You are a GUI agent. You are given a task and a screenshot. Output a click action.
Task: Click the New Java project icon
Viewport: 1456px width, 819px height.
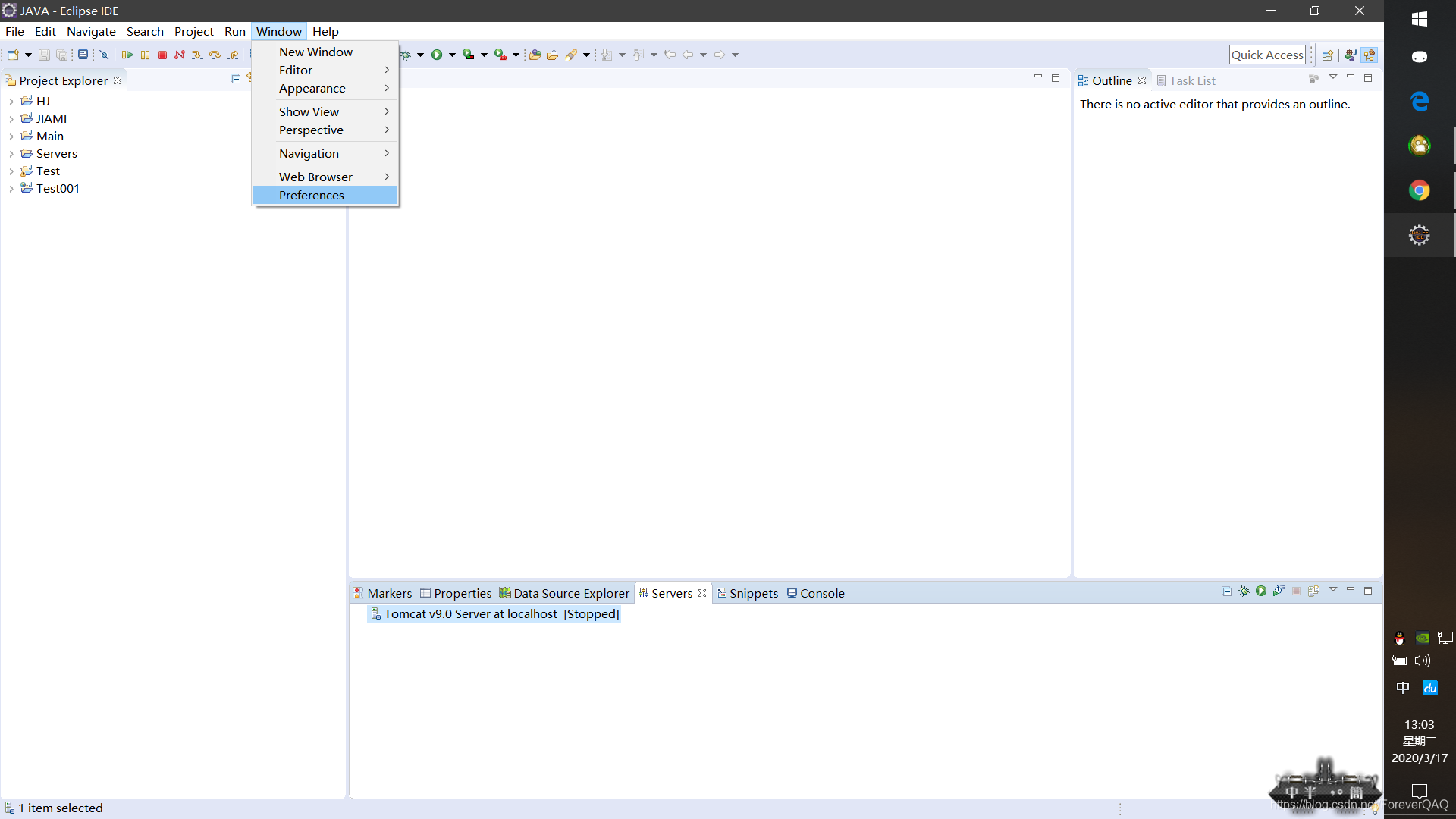click(x=13, y=54)
